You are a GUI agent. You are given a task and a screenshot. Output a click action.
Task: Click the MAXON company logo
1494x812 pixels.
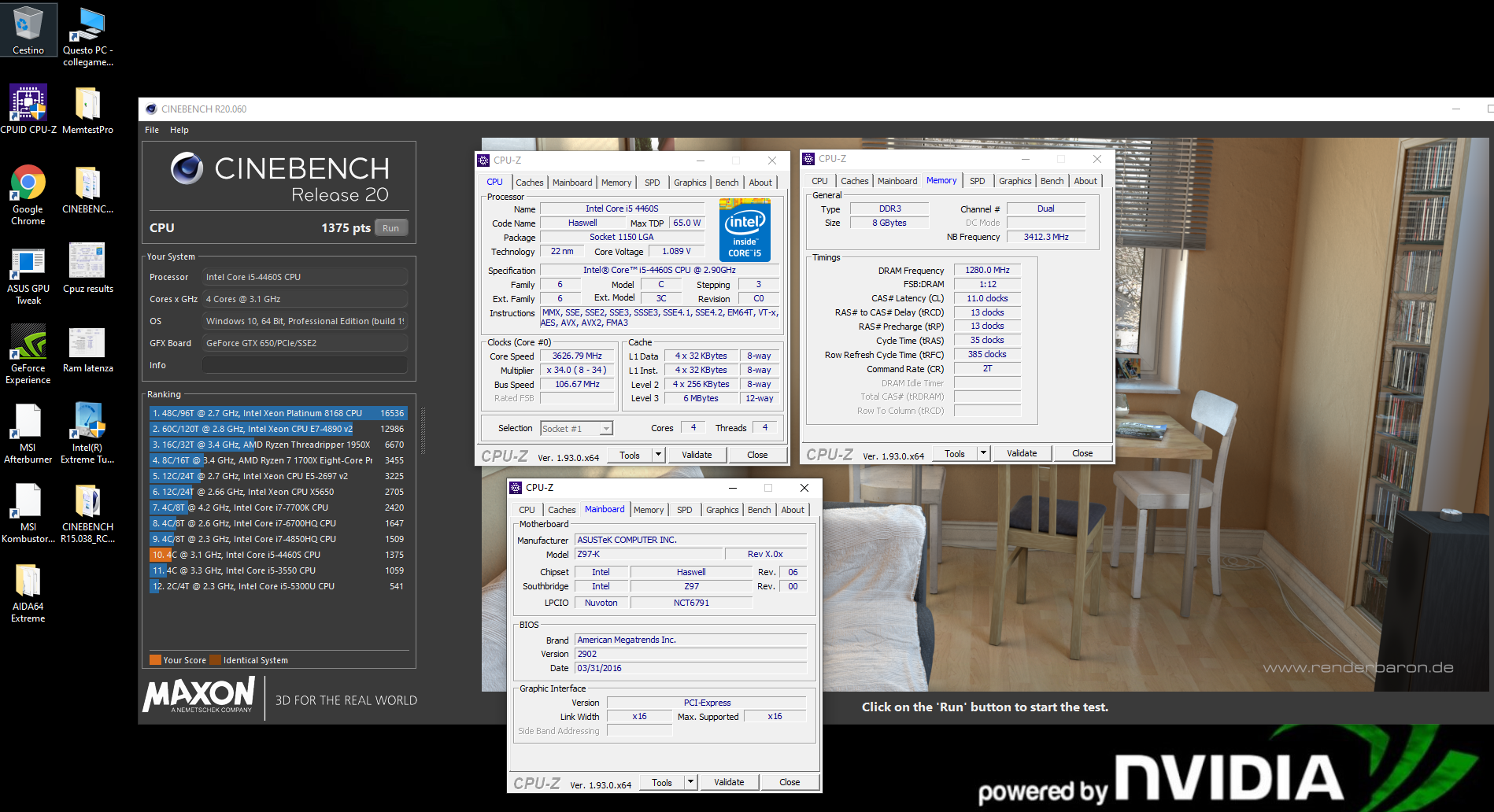pos(199,695)
